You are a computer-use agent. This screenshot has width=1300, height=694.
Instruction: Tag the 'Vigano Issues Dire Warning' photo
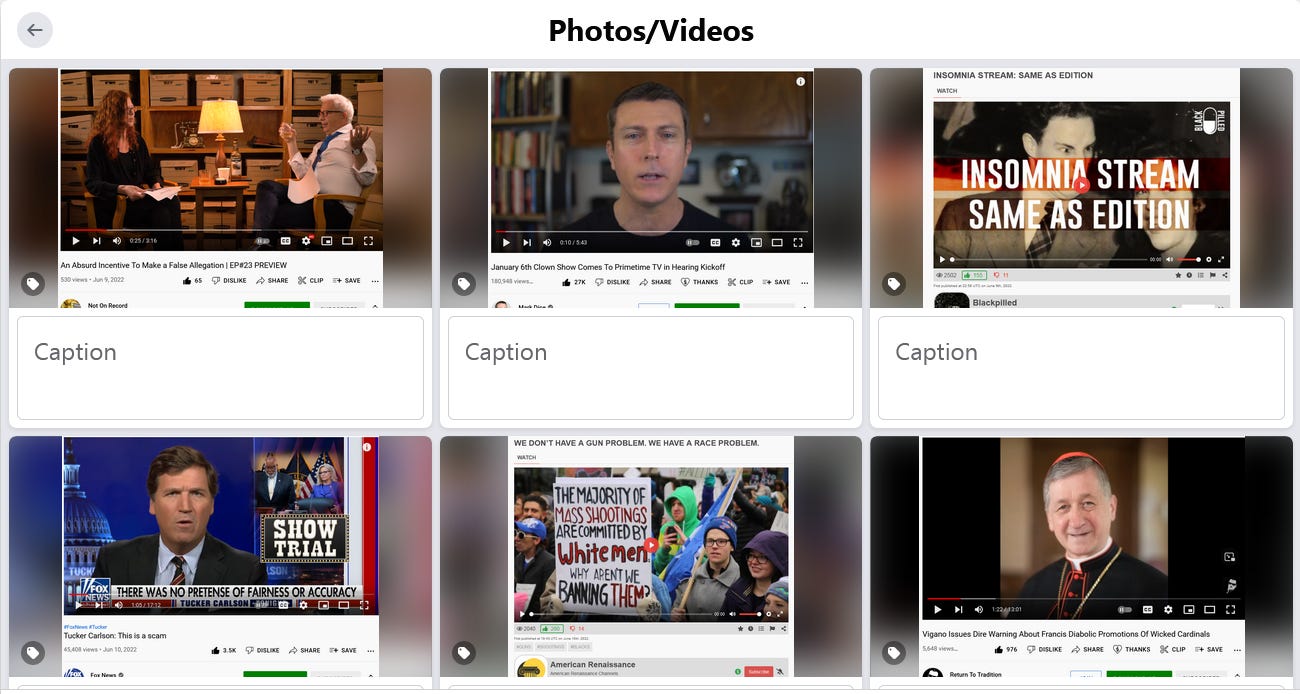pos(894,653)
